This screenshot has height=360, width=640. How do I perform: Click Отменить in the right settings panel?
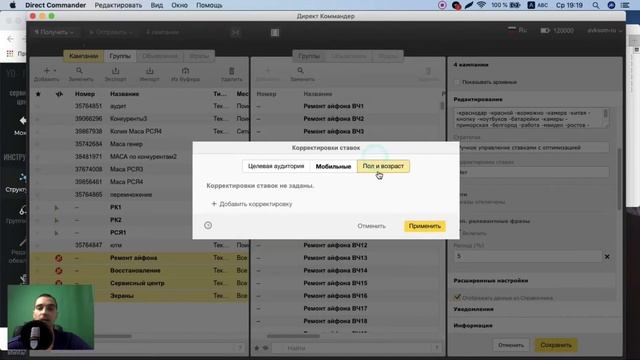(511, 345)
